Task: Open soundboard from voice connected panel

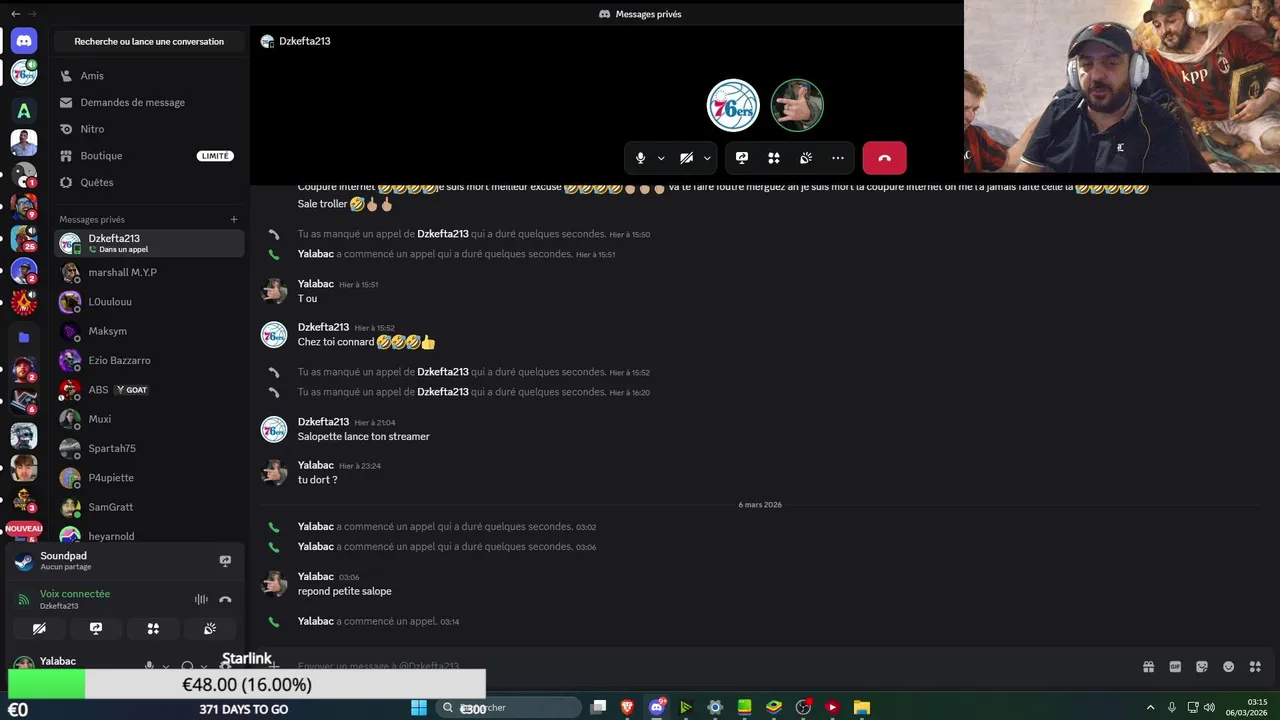Action: tap(210, 629)
